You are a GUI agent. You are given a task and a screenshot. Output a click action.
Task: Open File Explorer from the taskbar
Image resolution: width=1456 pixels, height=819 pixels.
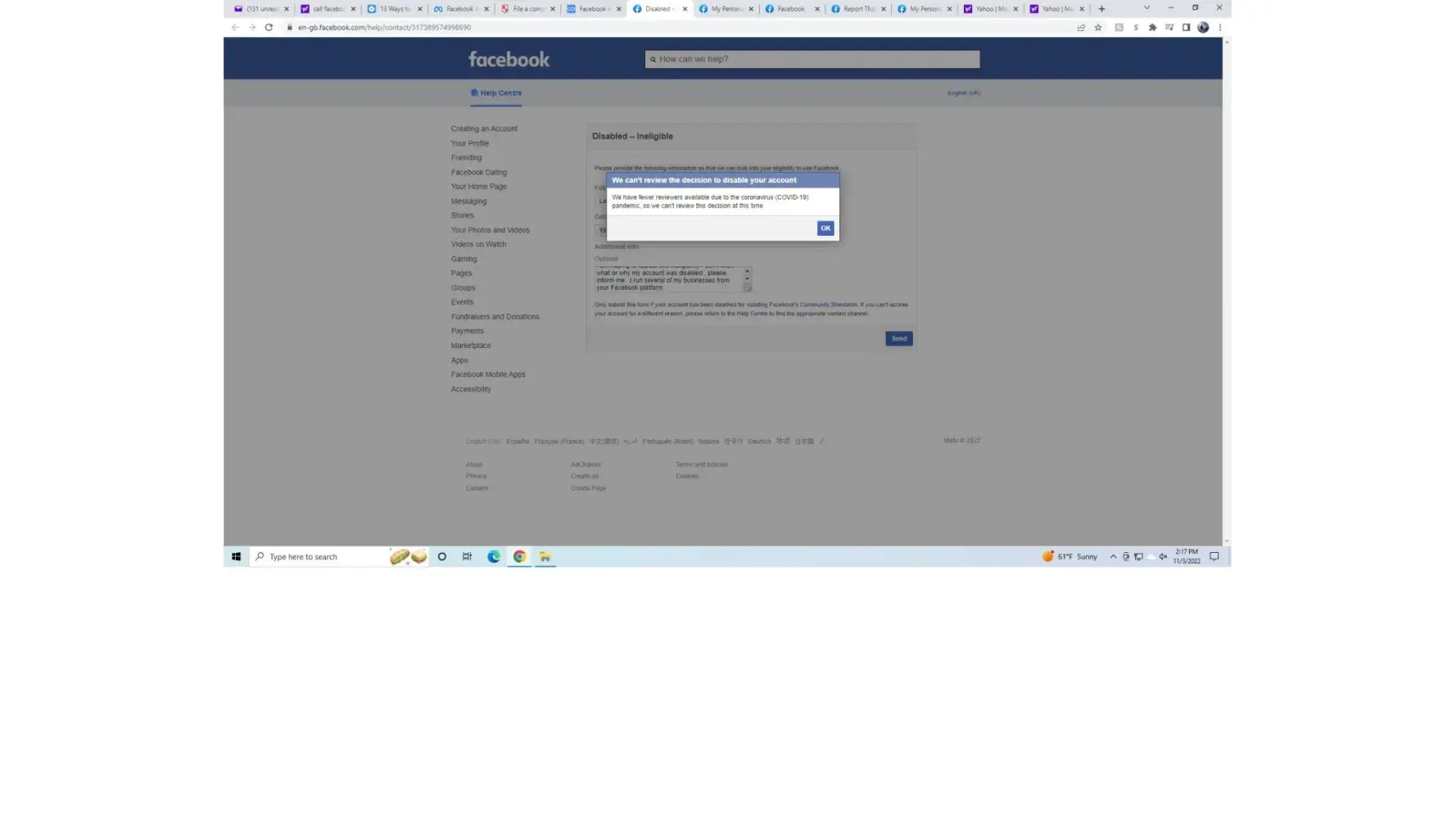(545, 557)
